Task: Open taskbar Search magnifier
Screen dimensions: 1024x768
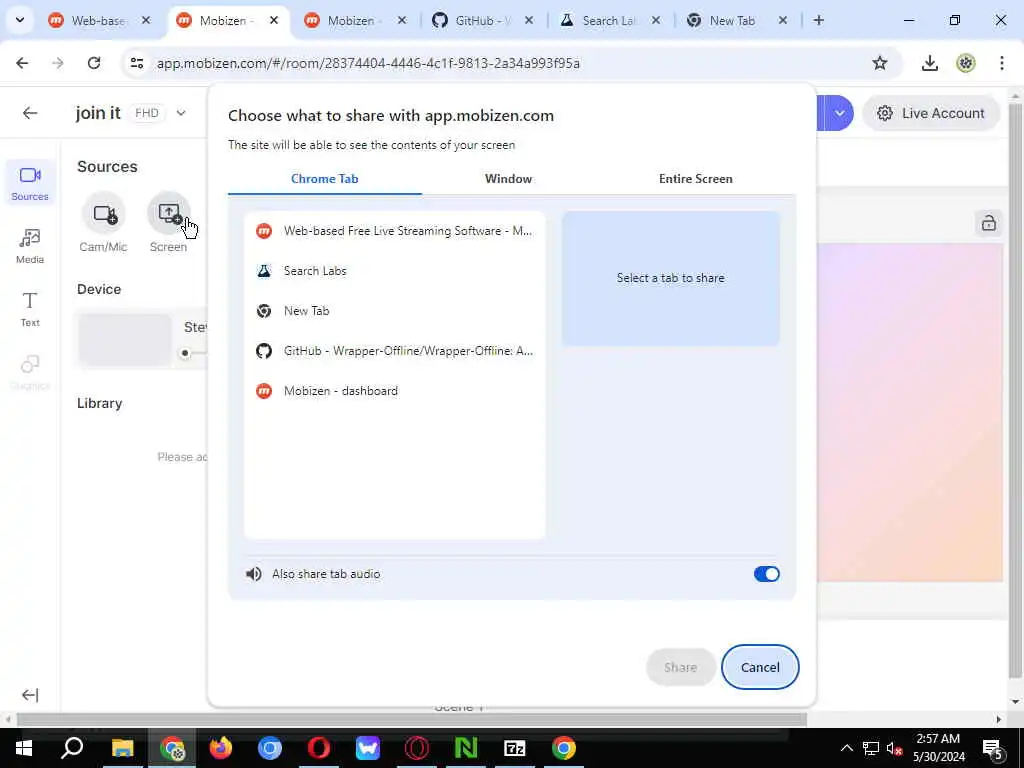Action: click(72, 748)
